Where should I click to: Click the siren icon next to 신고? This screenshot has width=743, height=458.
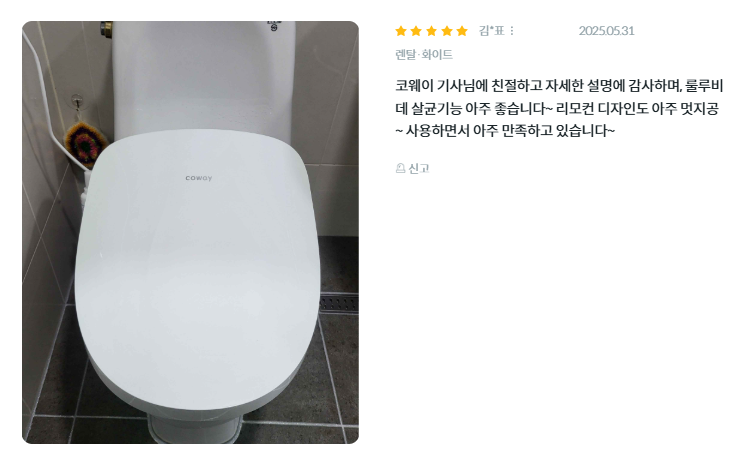(400, 168)
